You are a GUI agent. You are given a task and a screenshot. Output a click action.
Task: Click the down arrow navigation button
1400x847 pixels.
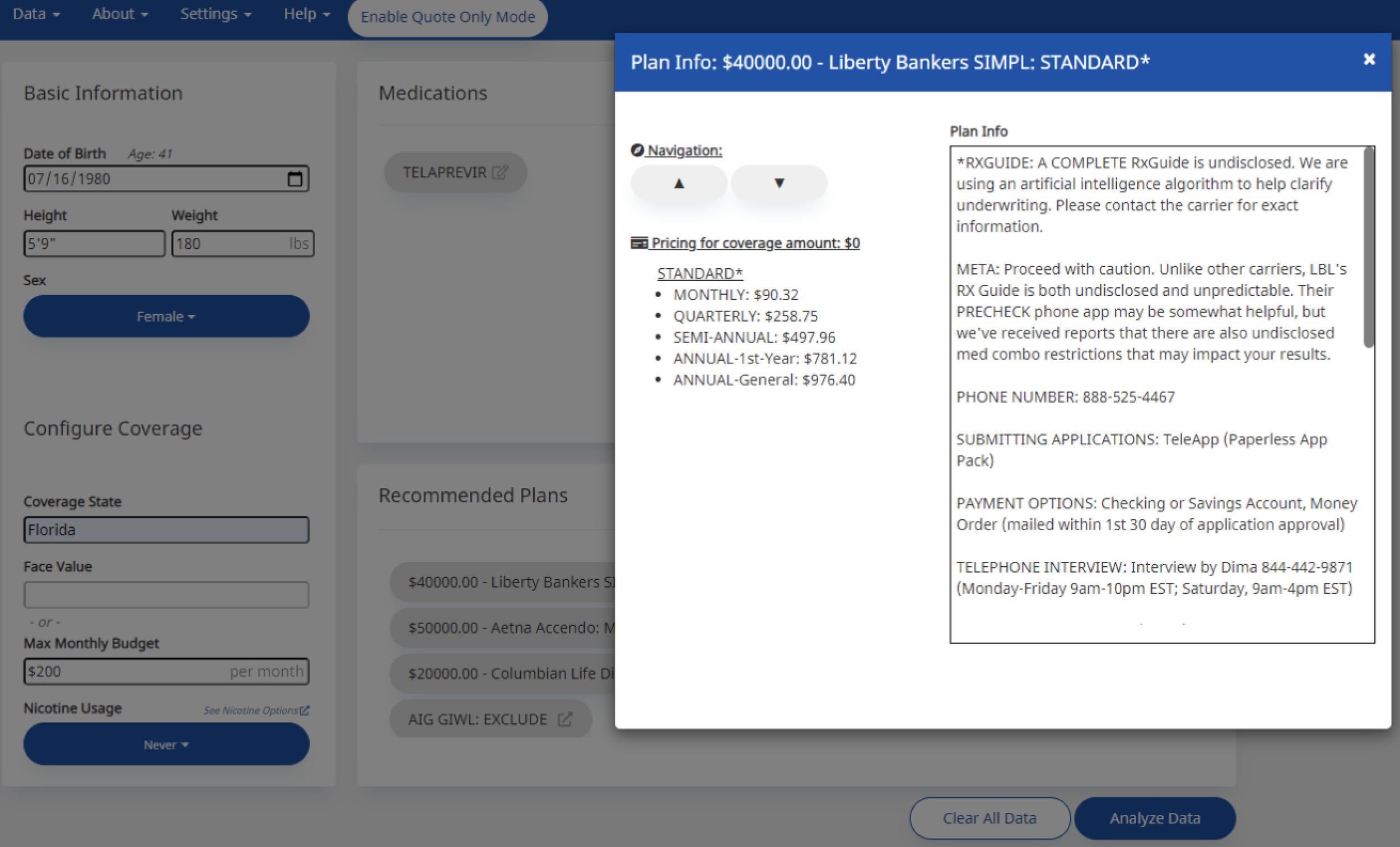pos(778,183)
